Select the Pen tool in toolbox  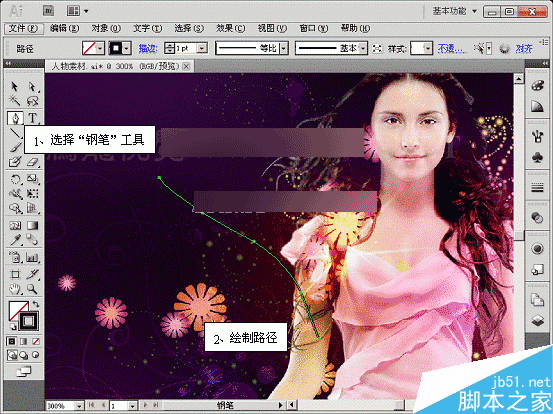point(15,118)
